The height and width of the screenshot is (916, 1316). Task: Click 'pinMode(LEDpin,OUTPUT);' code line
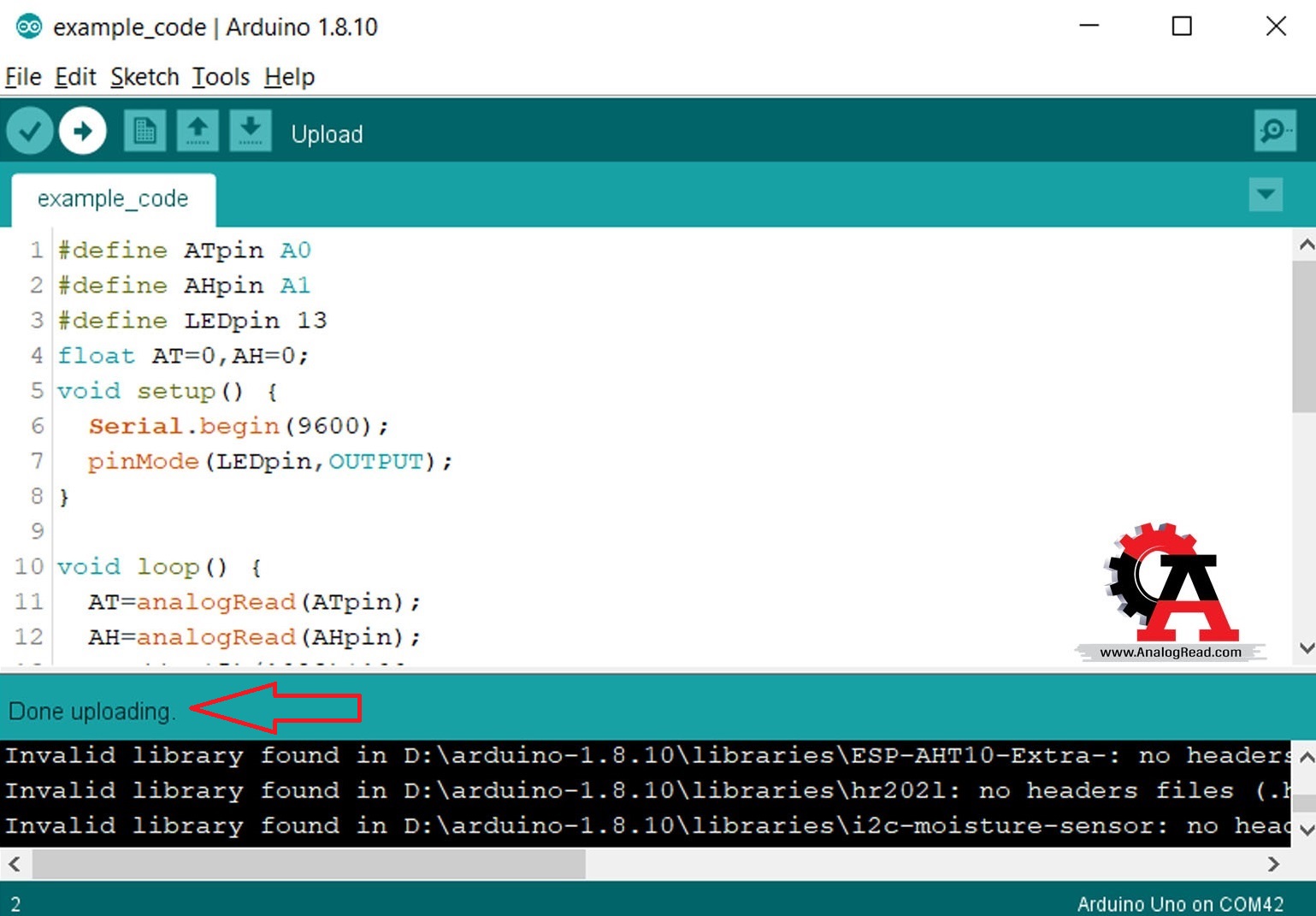click(270, 461)
